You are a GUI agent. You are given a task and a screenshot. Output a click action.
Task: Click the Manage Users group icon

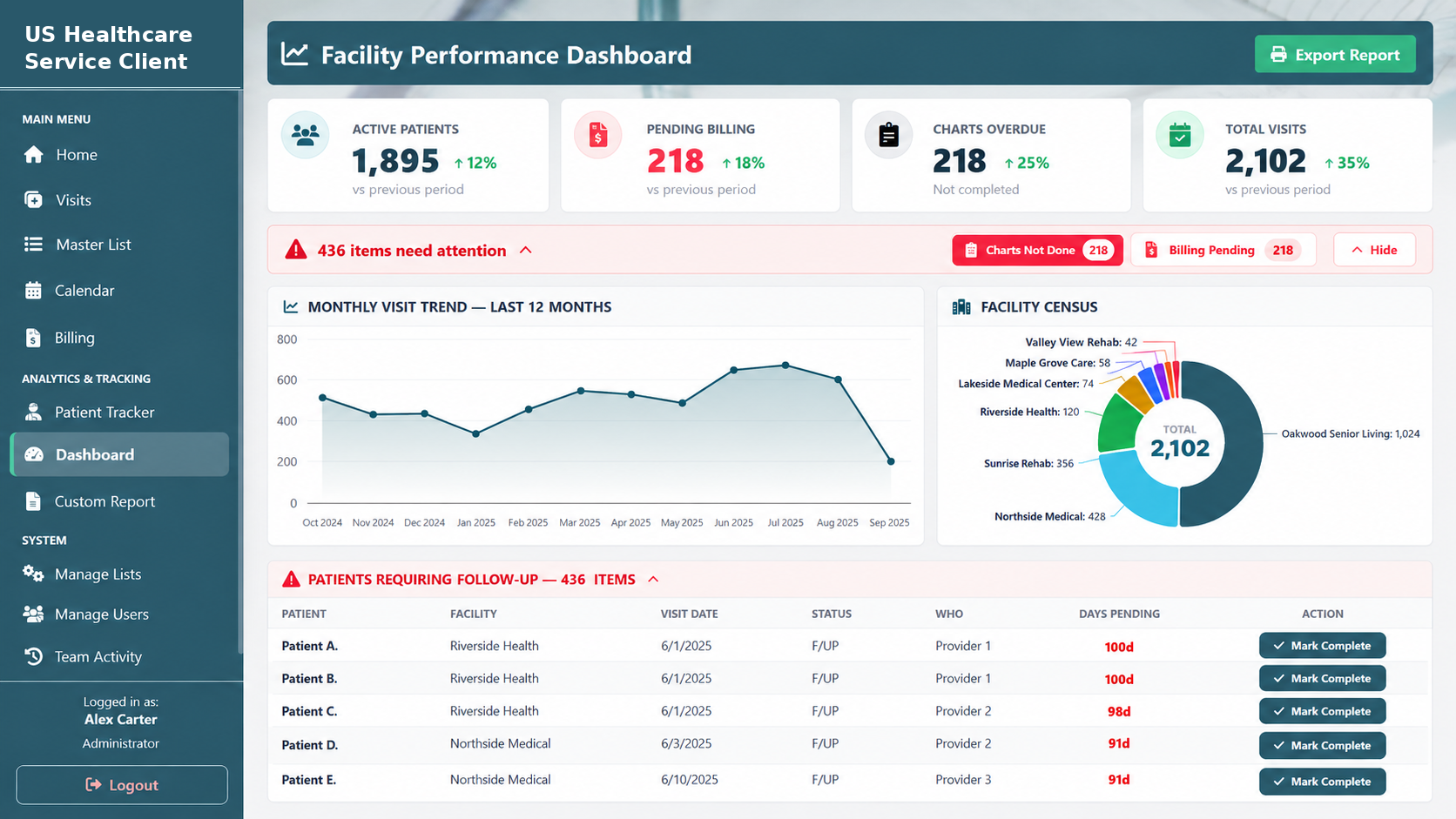click(33, 614)
